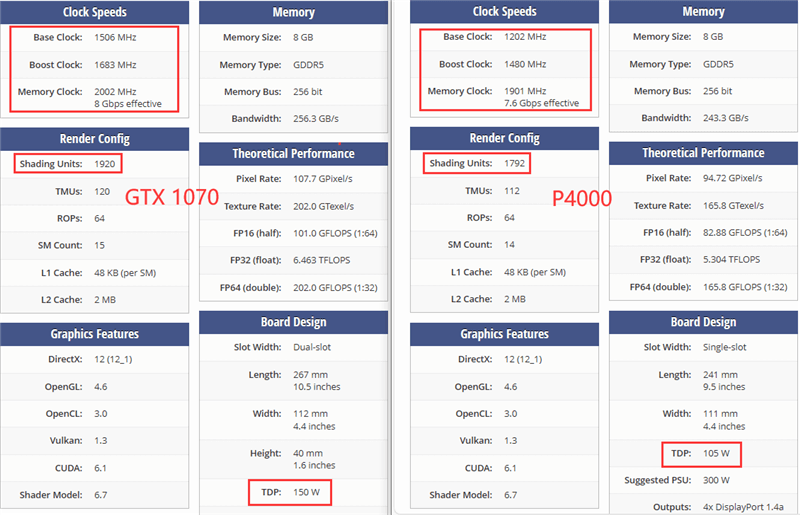Image resolution: width=800 pixels, height=515 pixels.
Task: Click Theoretical Performance header in P4000 specs
Action: (703, 153)
